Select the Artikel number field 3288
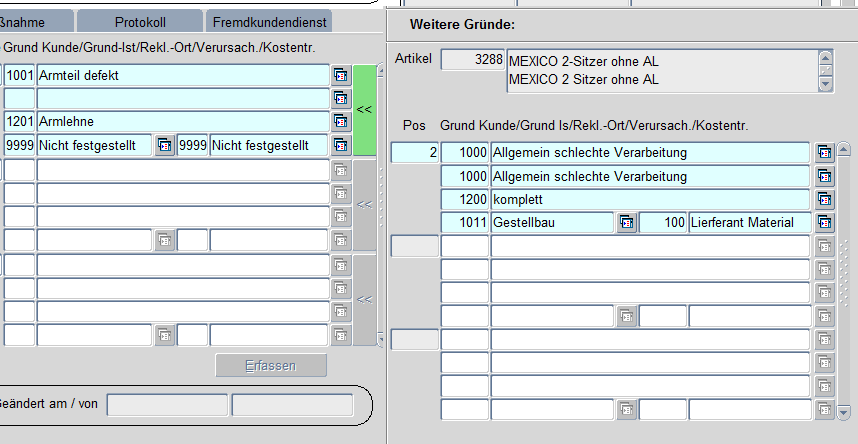 [x=473, y=60]
